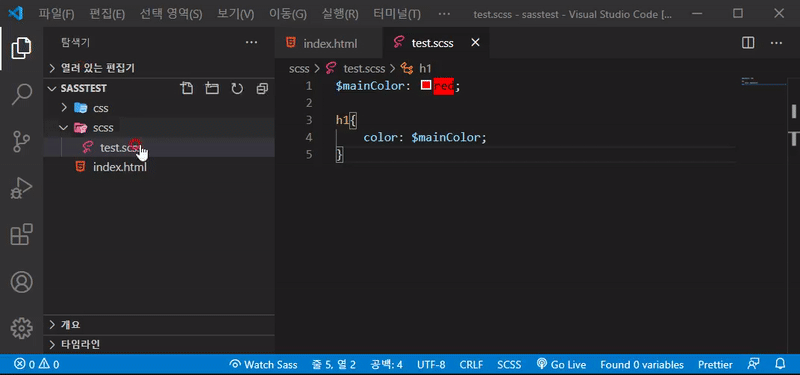Change line endings via CRLF

point(471,364)
